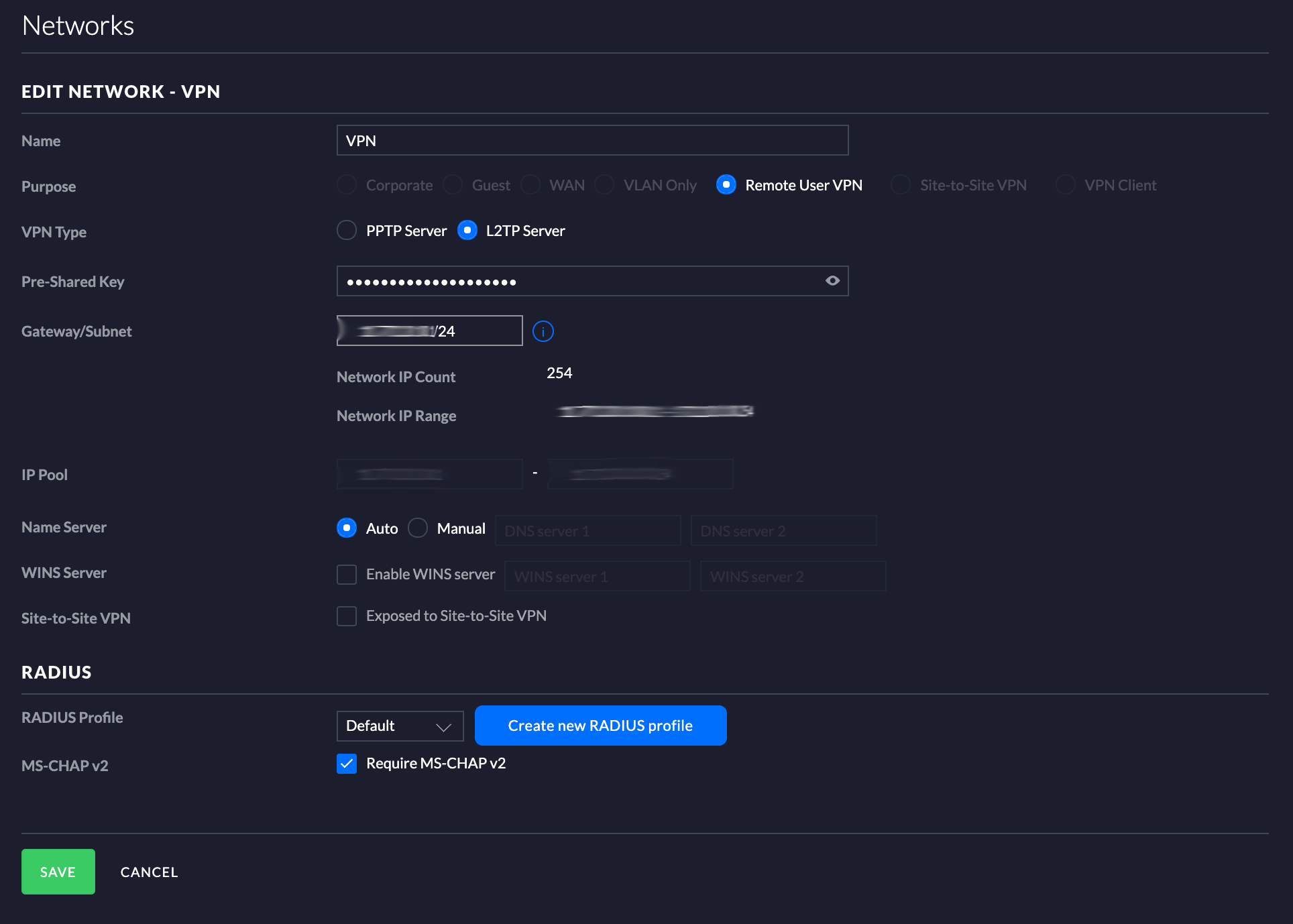
Task: Cancel editing the VPN network
Action: pyautogui.click(x=149, y=872)
